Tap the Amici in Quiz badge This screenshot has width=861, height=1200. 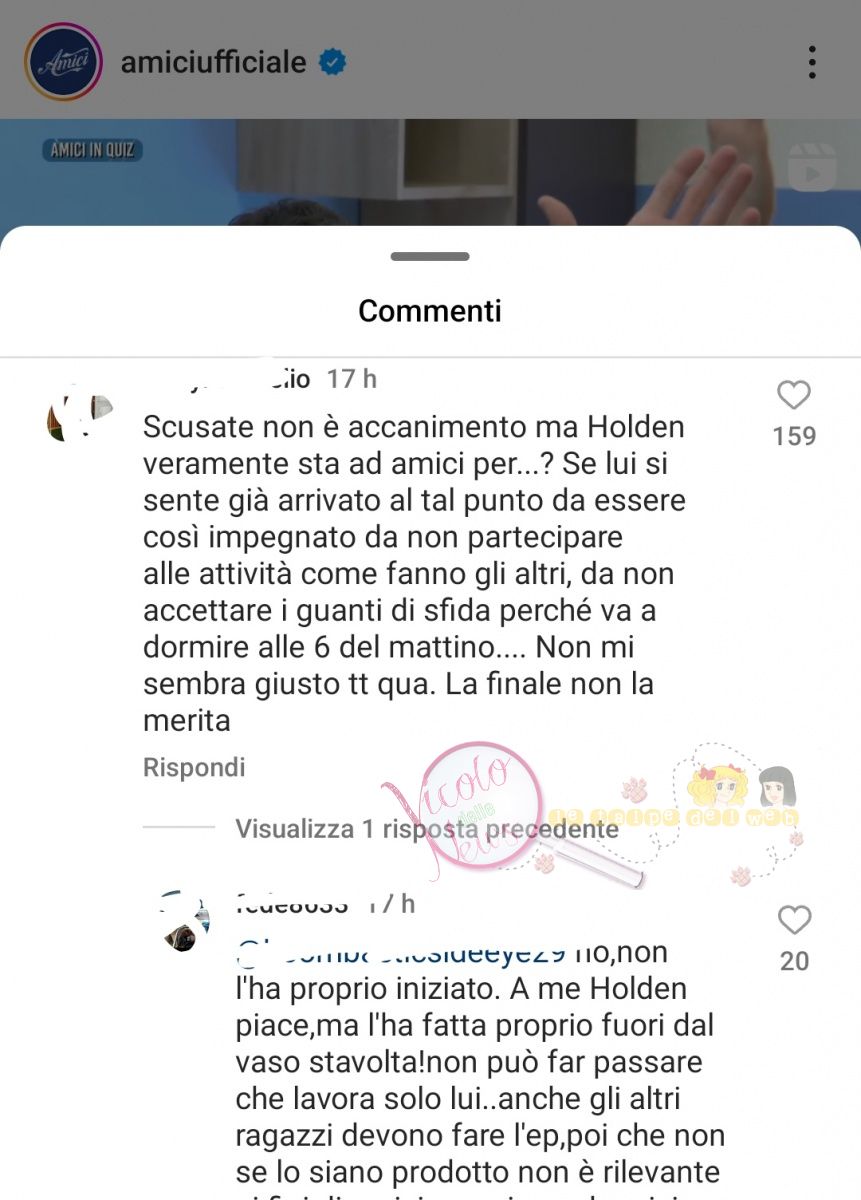(93, 151)
